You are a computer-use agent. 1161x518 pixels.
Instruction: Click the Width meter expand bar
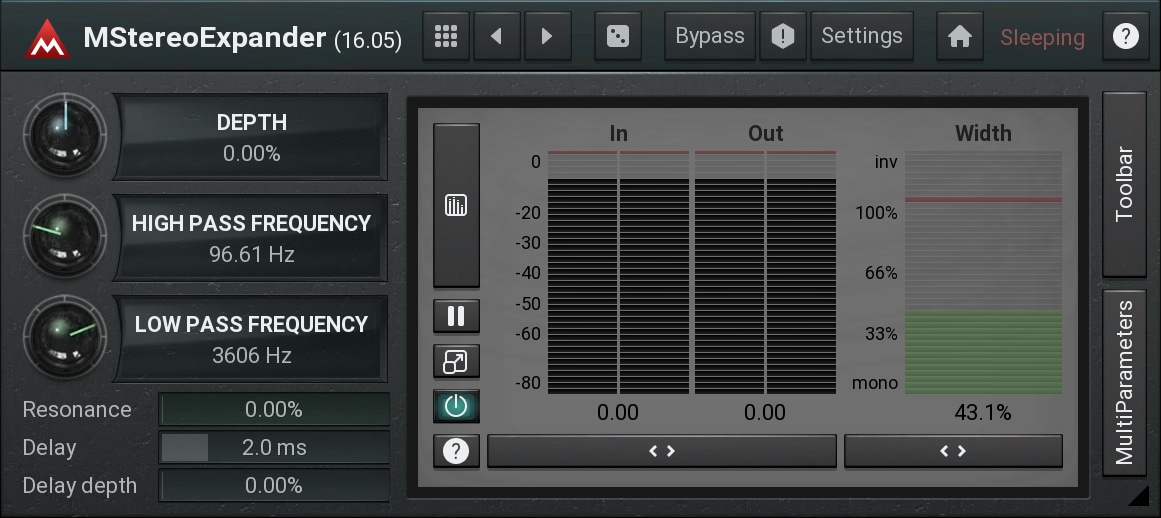[953, 451]
